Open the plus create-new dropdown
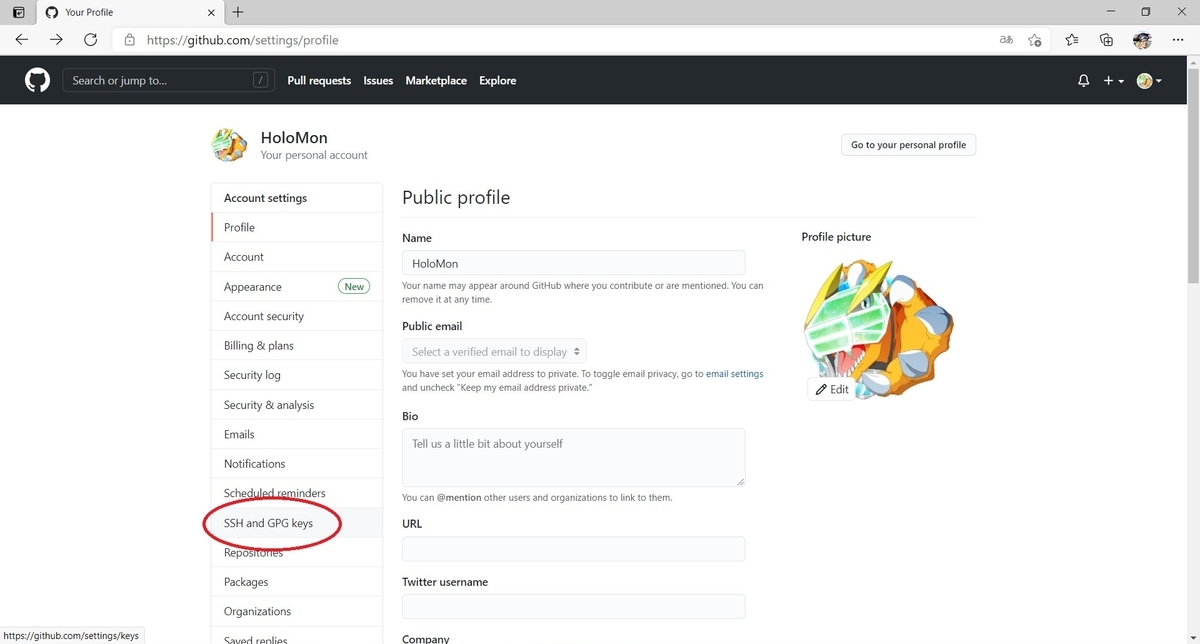Viewport: 1200px width, 644px height. pos(1114,81)
